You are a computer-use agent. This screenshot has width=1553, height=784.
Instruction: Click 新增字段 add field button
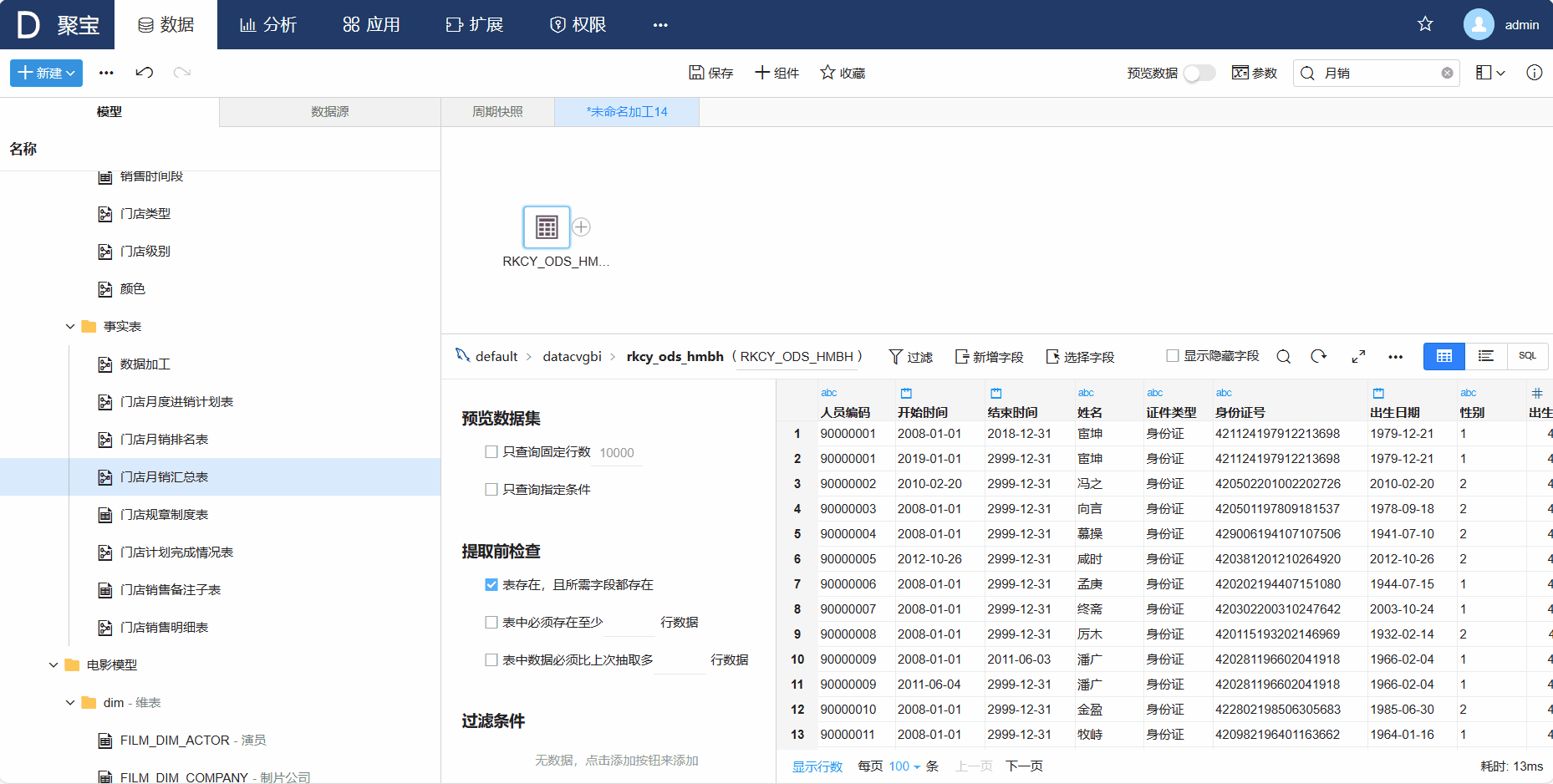tap(989, 357)
